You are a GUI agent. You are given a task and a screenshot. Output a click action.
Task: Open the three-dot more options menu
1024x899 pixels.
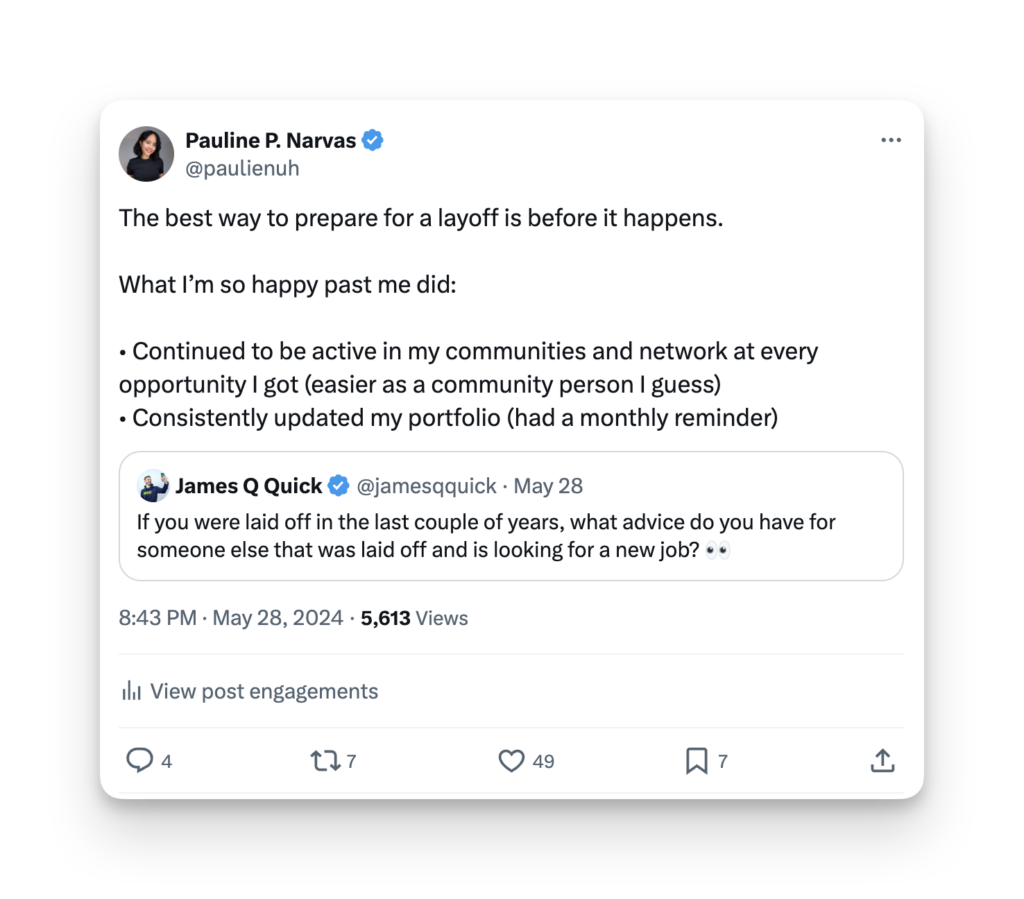(x=891, y=141)
